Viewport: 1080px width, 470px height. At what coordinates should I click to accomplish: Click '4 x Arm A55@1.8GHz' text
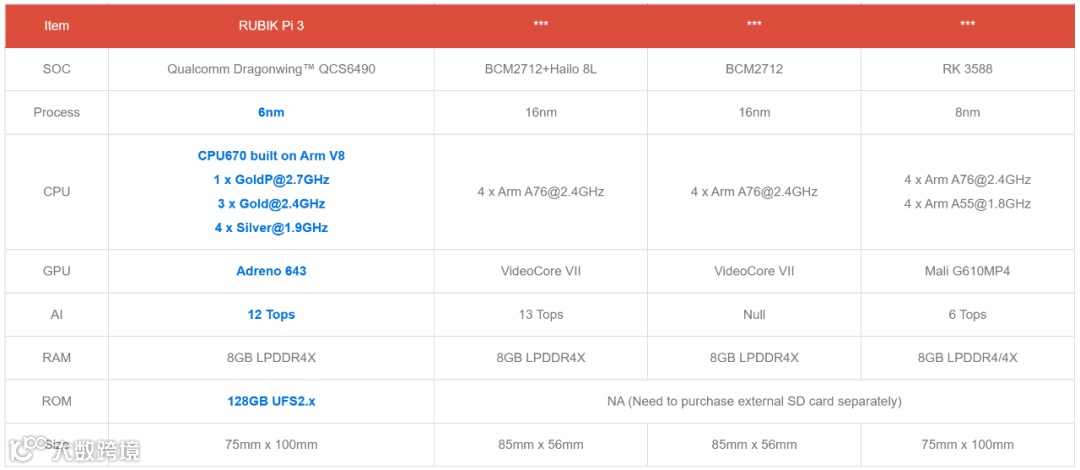click(968, 204)
